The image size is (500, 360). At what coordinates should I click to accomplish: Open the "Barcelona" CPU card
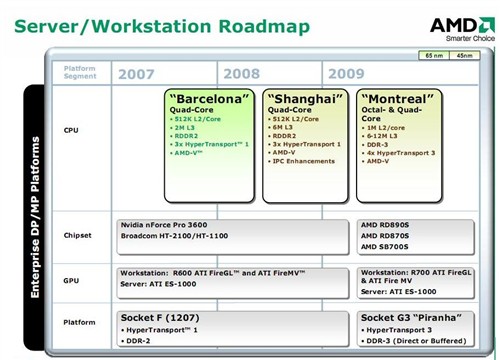click(x=209, y=146)
